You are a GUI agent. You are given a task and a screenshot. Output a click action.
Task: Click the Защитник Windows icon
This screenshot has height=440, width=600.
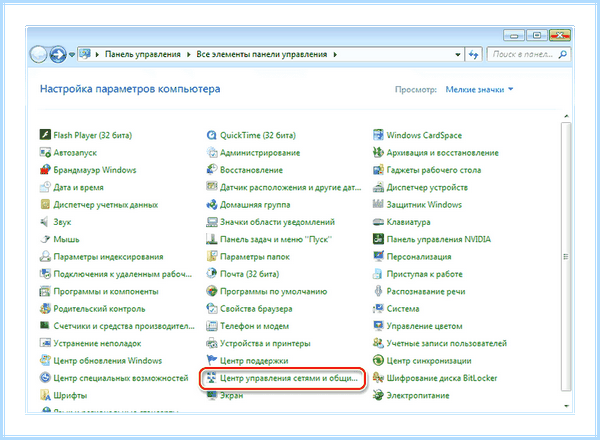pos(378,205)
